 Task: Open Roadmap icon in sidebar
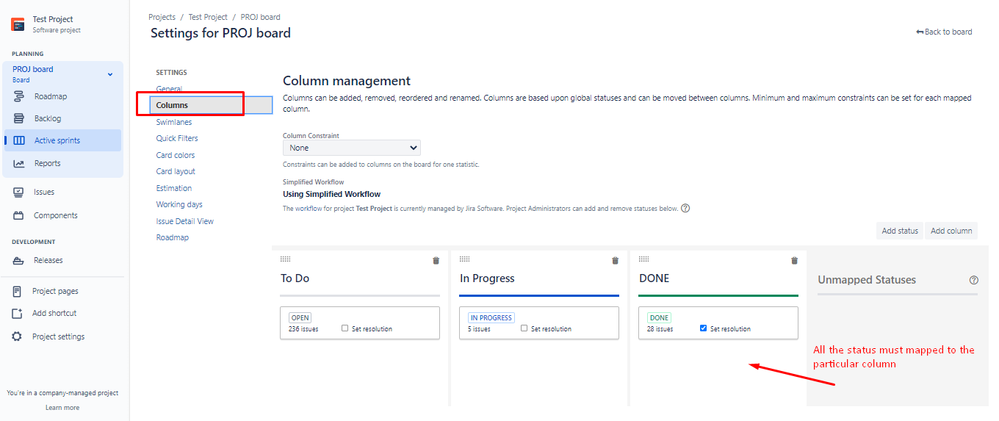point(19,97)
